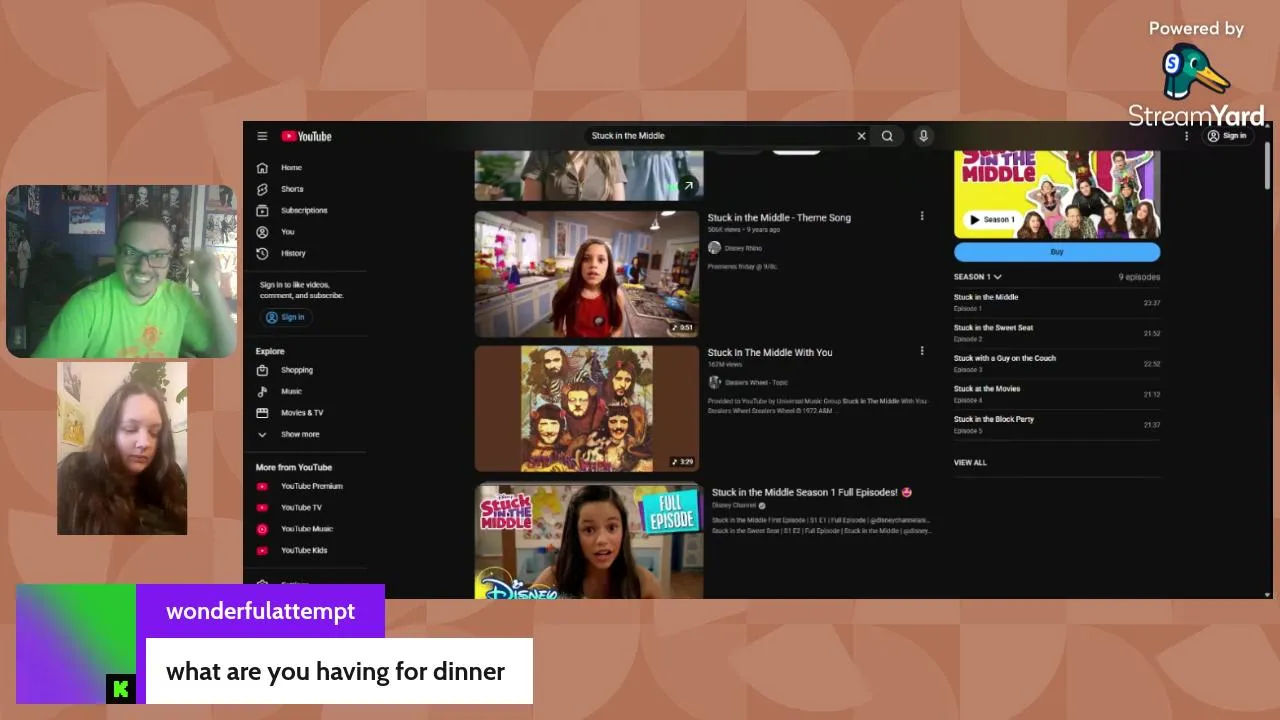Screen dimensions: 1280x720
Task: Open the three-dot settings menu beside Sign in
Action: coord(1187,136)
